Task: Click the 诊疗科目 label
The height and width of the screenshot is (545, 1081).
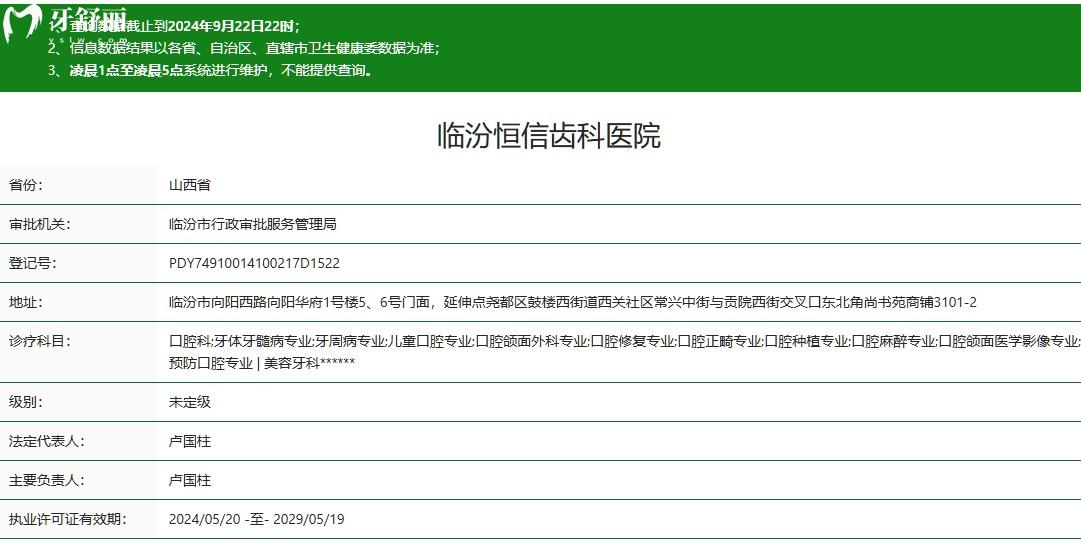Action: tap(39, 341)
